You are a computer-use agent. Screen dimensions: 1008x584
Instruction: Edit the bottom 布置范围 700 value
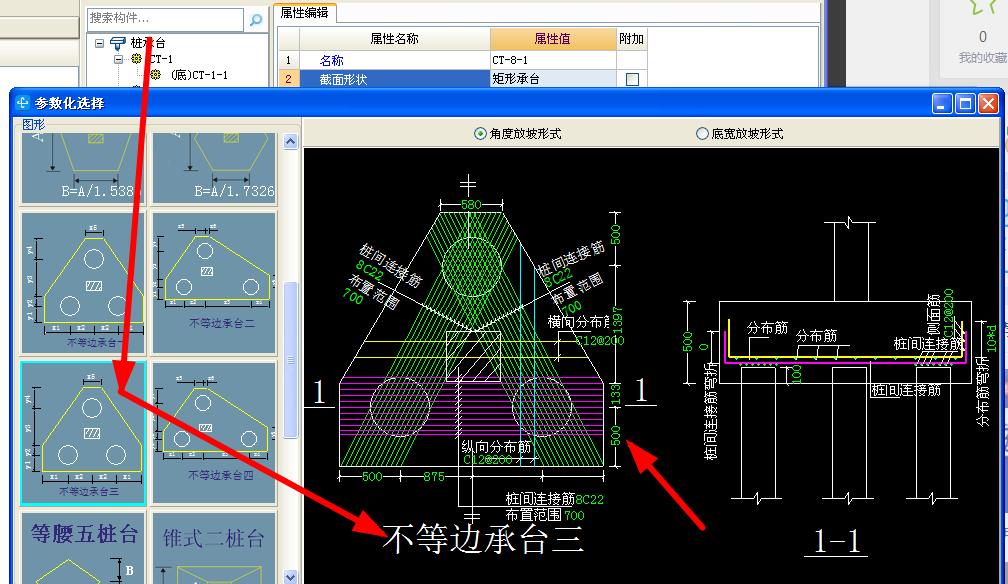[x=574, y=515]
